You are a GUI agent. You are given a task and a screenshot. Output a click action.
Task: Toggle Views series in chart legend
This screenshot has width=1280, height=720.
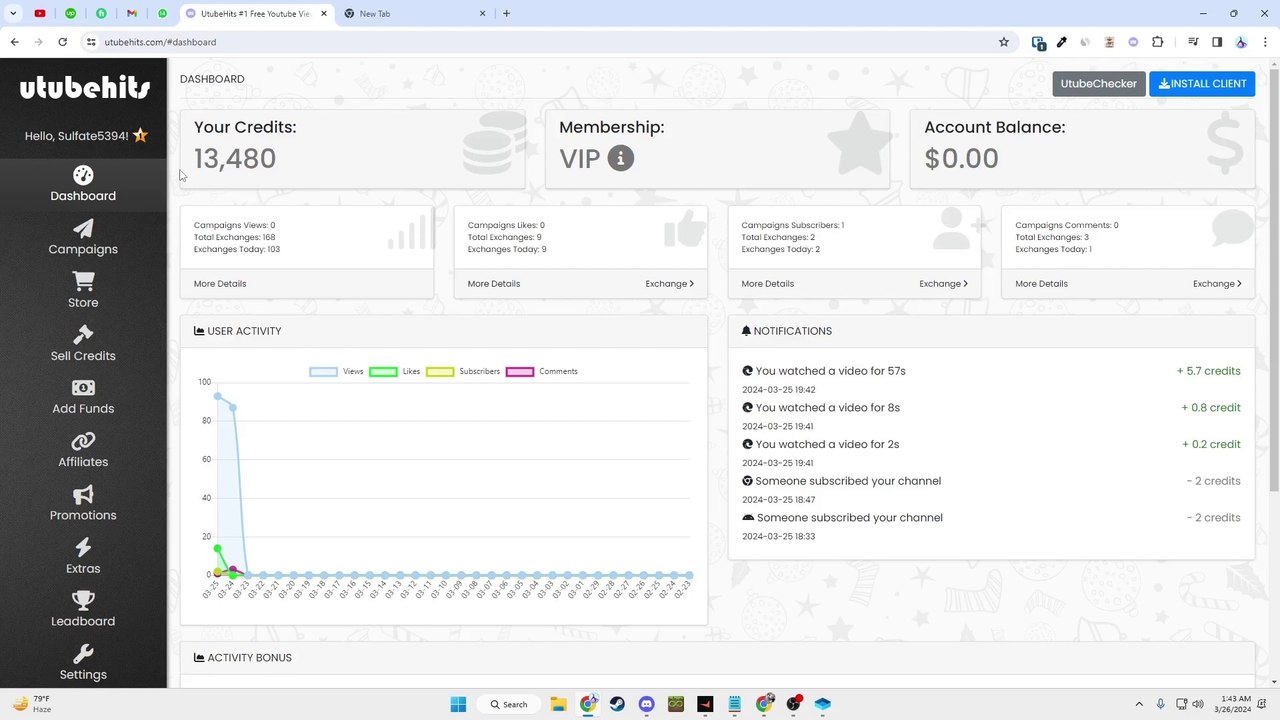(336, 372)
